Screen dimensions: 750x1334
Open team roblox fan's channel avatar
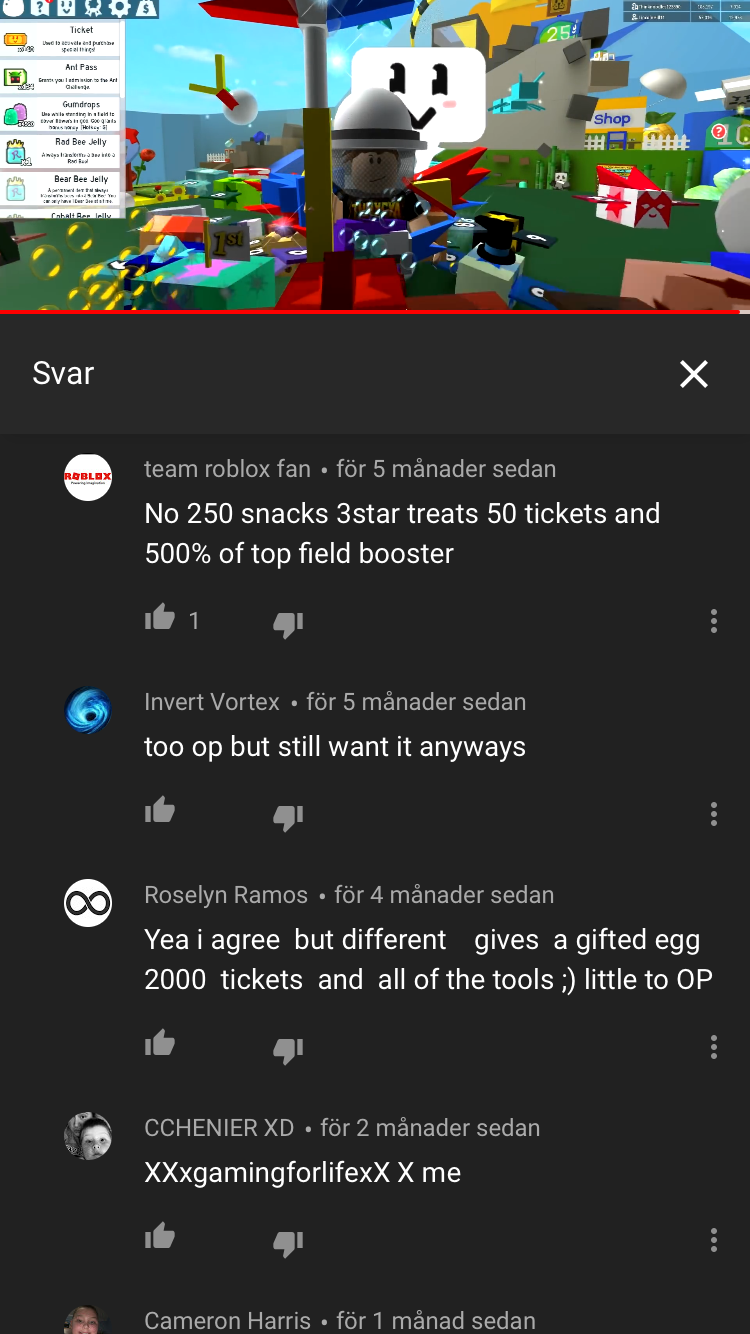tap(88, 477)
